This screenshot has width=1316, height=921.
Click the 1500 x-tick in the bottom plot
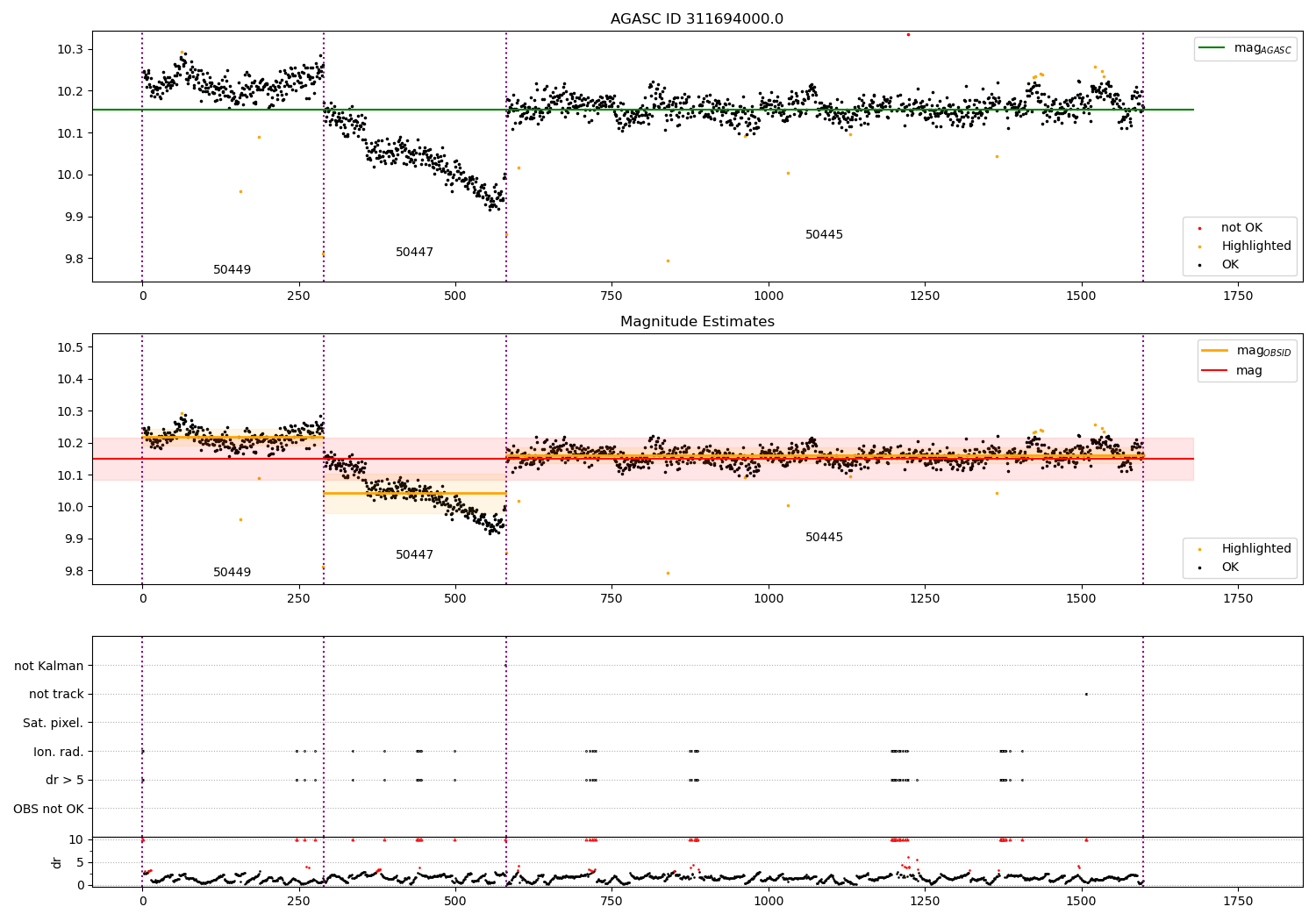coord(1081,902)
